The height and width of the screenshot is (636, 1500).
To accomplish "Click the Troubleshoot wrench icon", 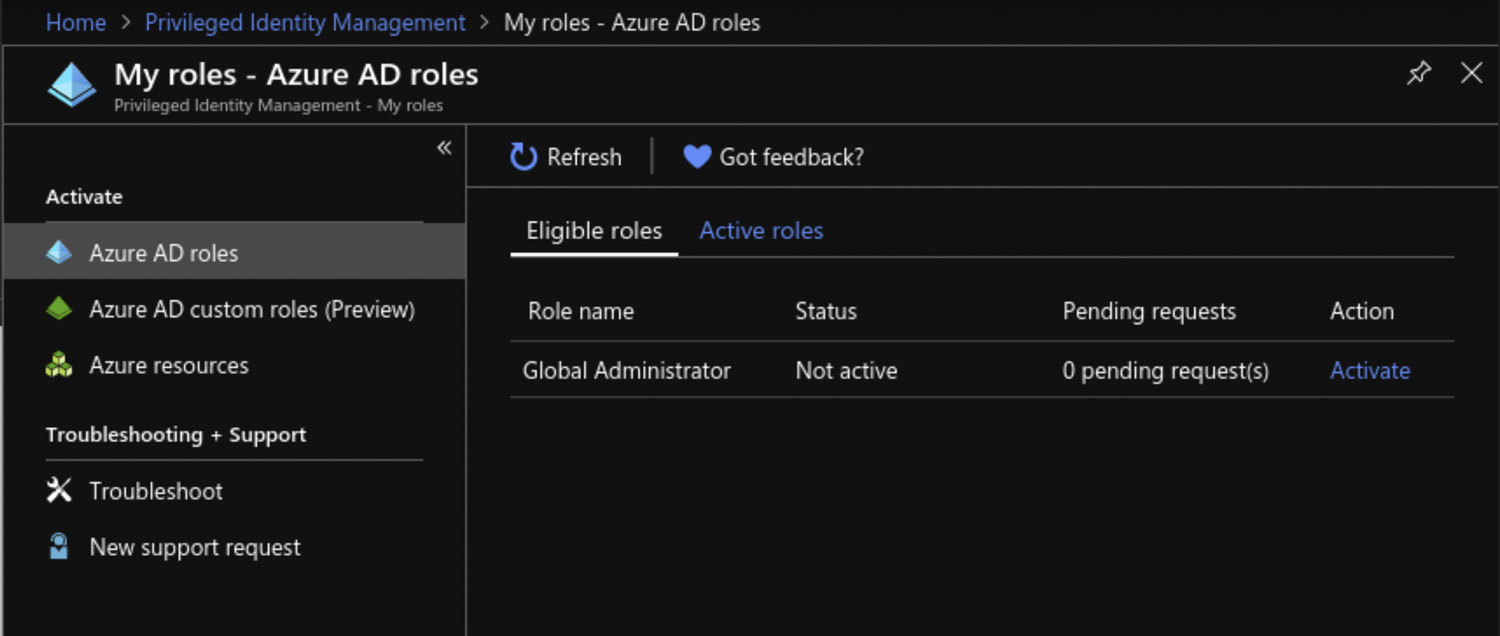I will pyautogui.click(x=59, y=490).
